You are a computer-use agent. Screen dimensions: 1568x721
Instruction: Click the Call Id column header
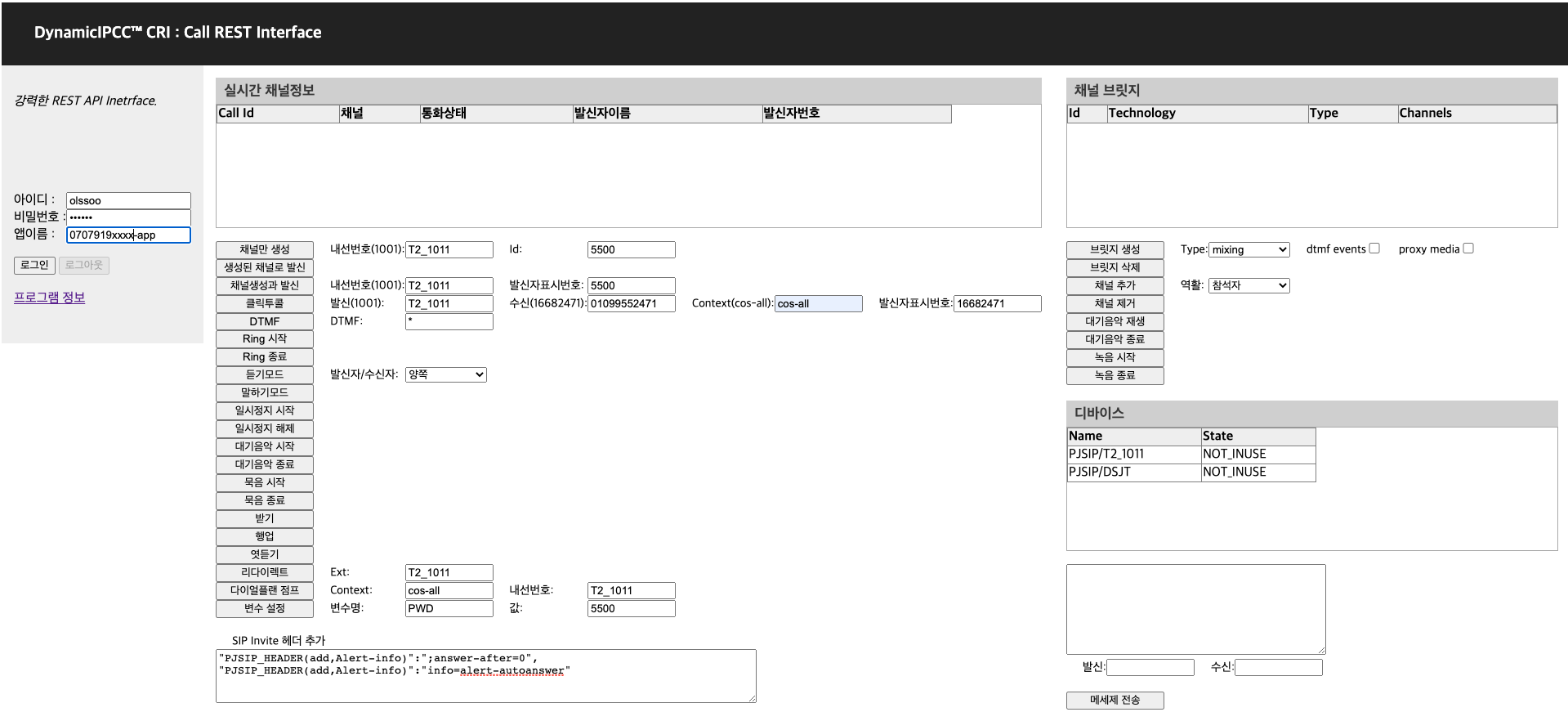pyautogui.click(x=278, y=114)
